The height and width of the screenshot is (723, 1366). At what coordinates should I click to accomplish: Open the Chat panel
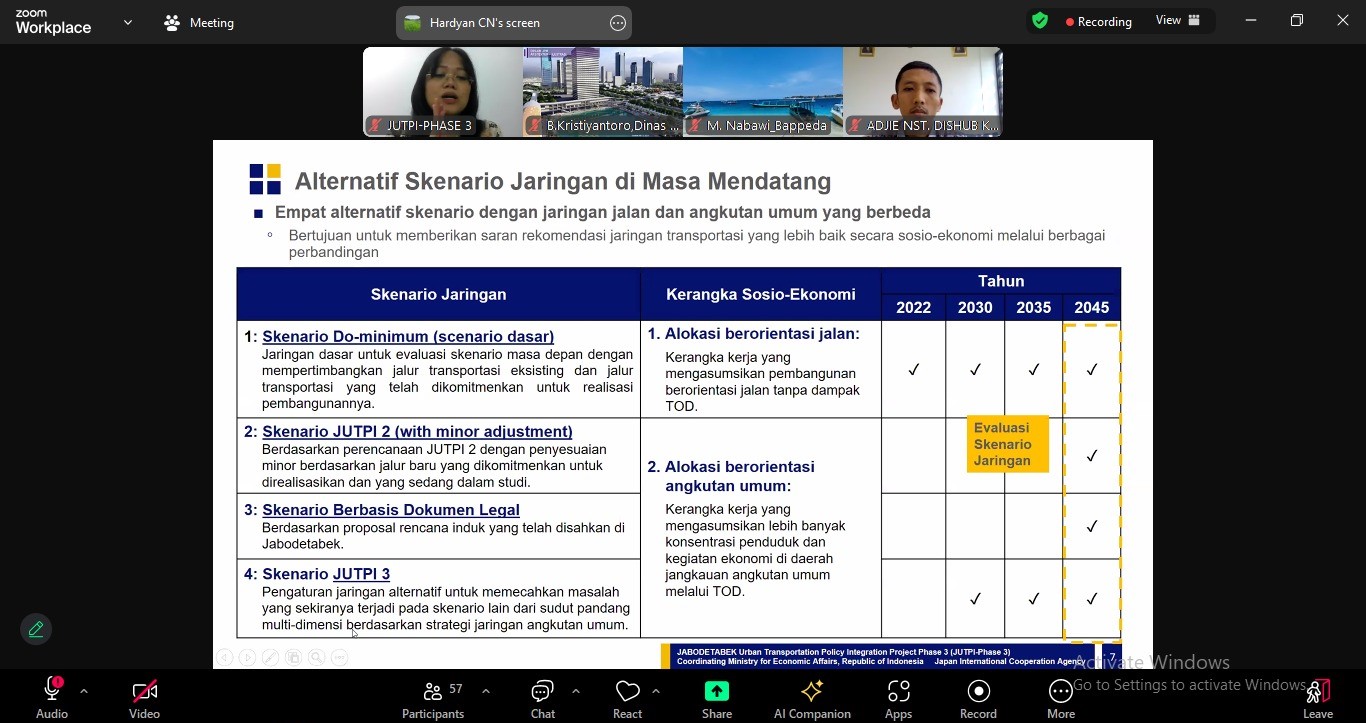(543, 697)
